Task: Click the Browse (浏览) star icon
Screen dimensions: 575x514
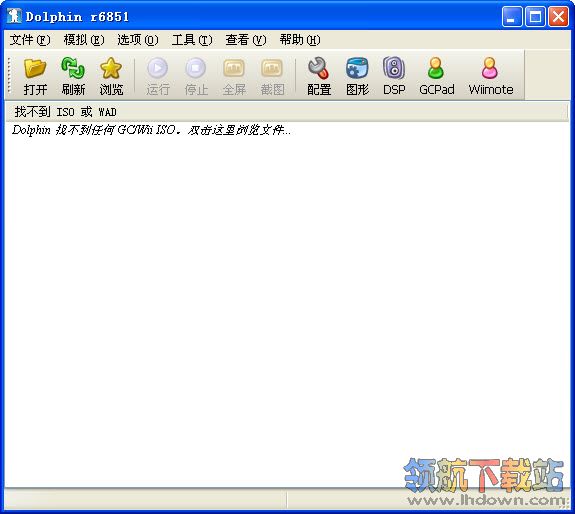Action: point(111,68)
